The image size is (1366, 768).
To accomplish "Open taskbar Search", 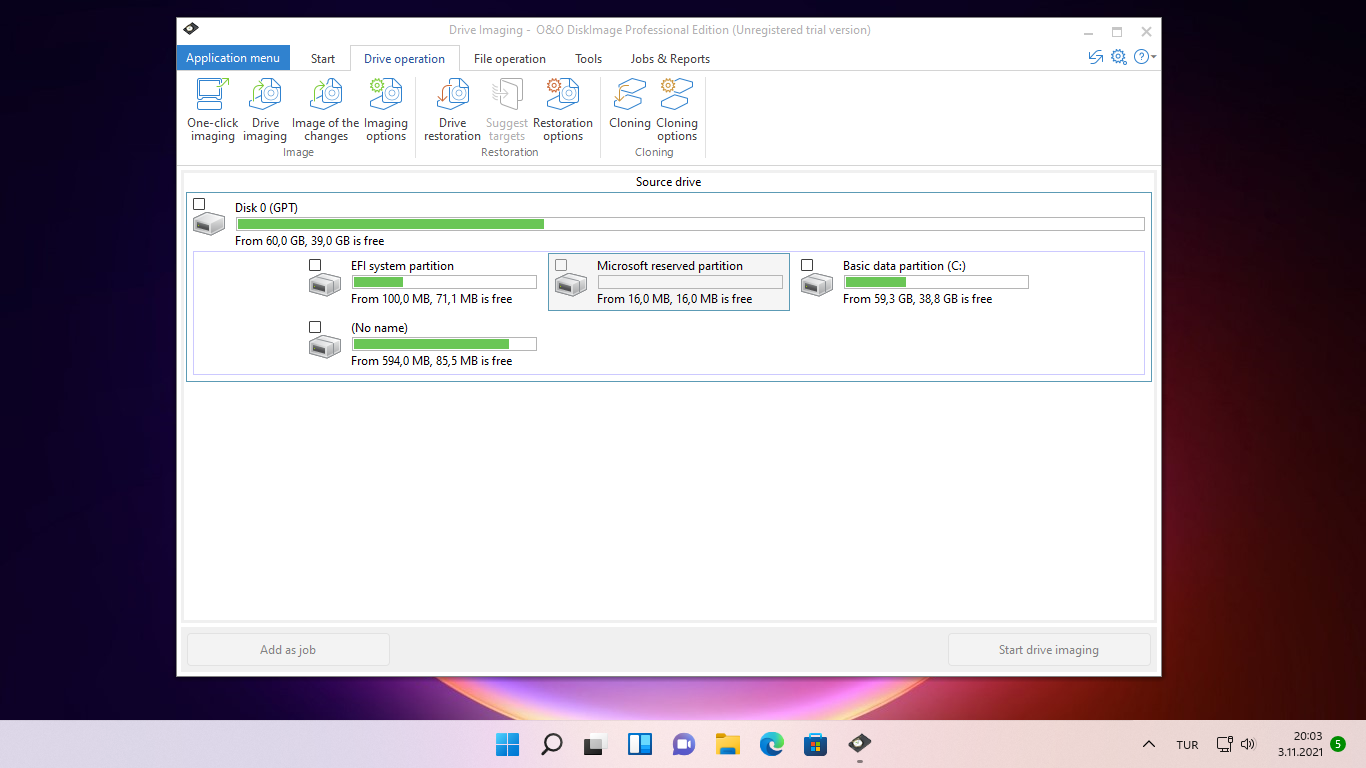I will (551, 744).
